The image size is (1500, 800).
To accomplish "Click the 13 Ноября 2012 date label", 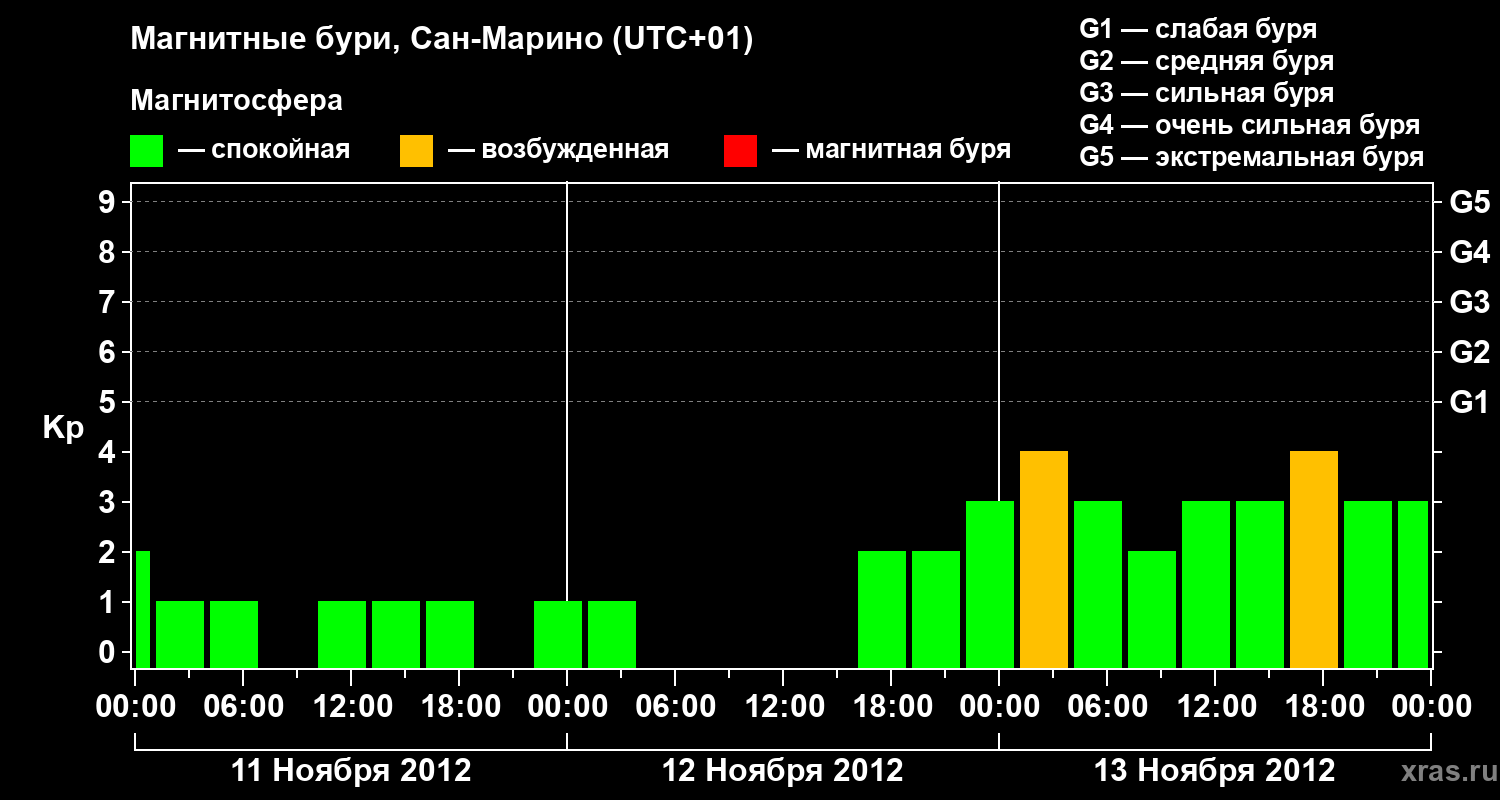I will 1215,771.
